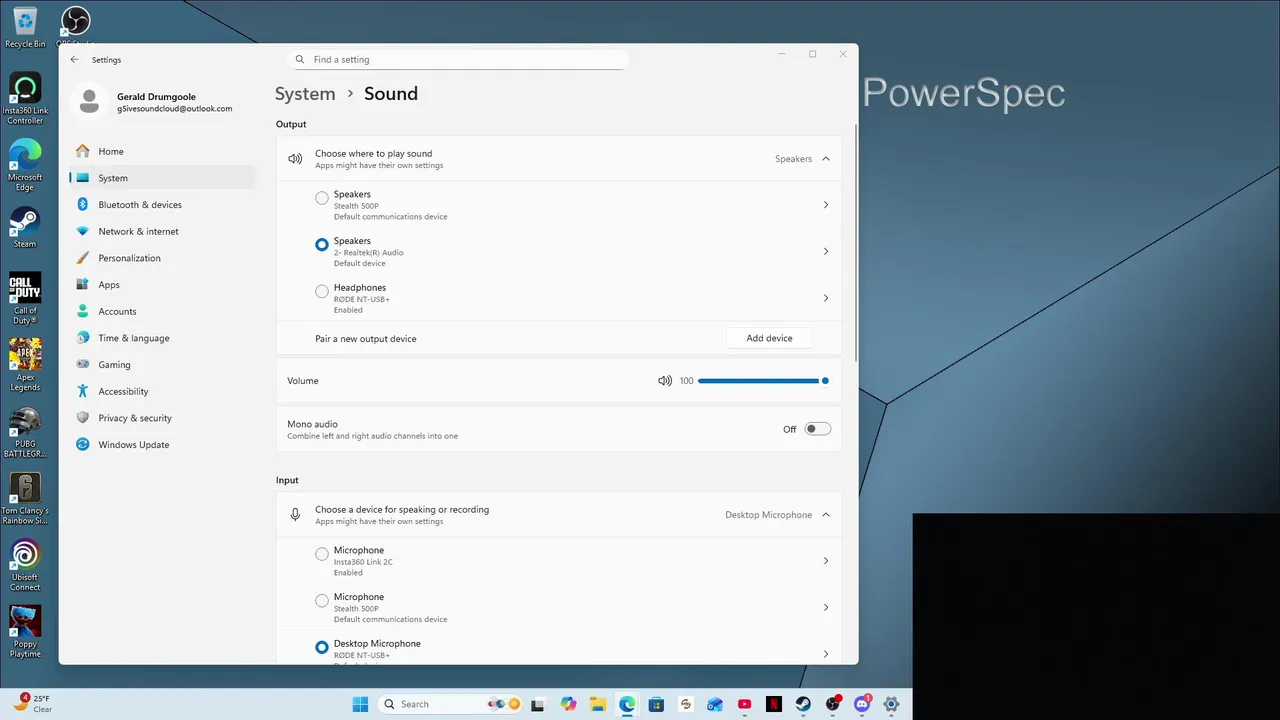Image resolution: width=1280 pixels, height=720 pixels.
Task: Mute output using the volume speaker icon
Action: click(x=665, y=381)
